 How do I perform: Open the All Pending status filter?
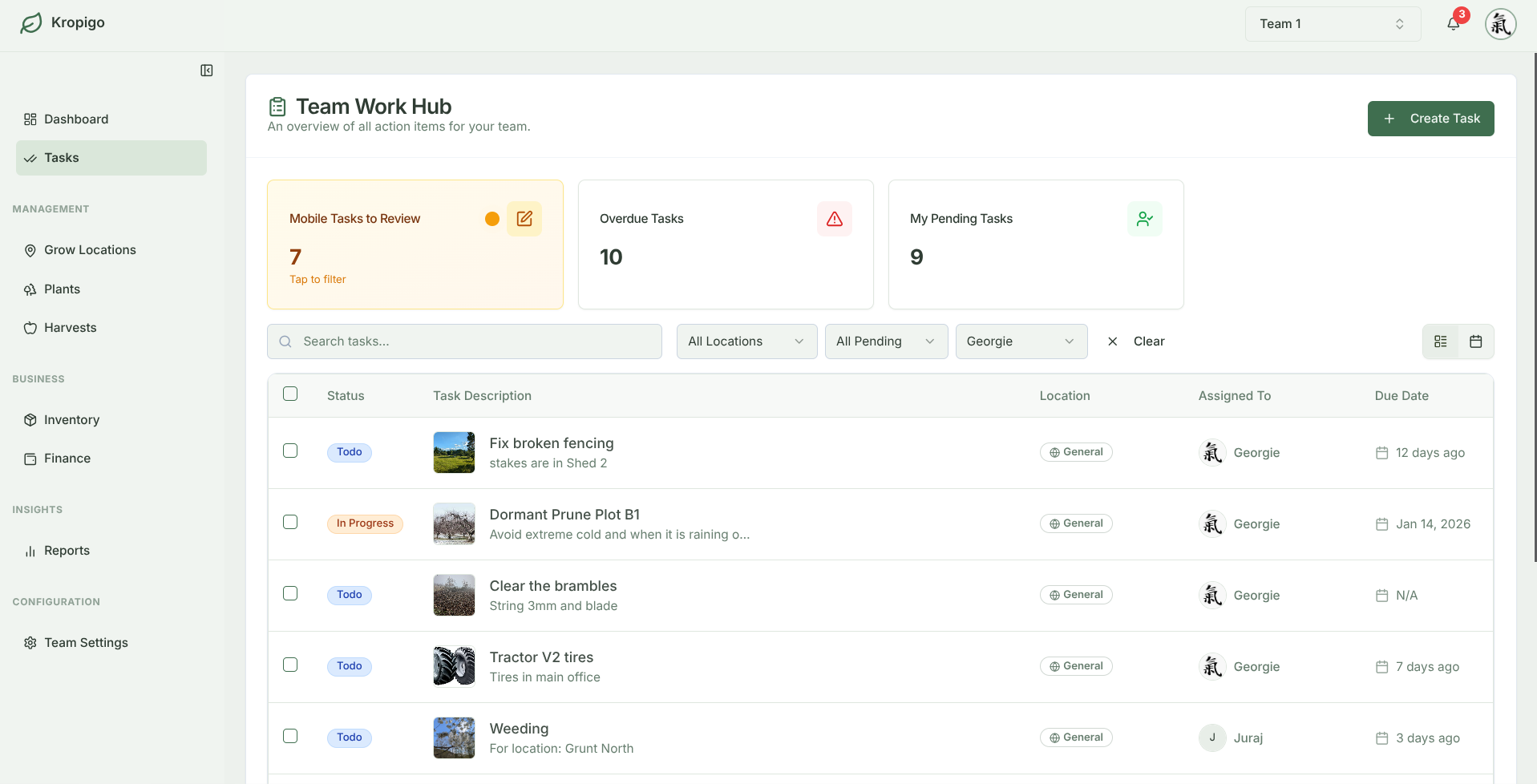click(886, 341)
